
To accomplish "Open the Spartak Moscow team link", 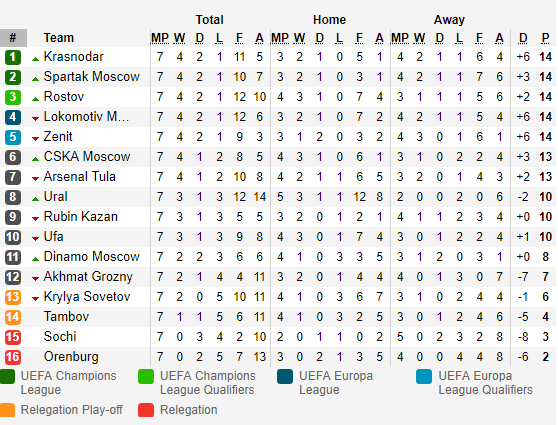I will point(92,77).
